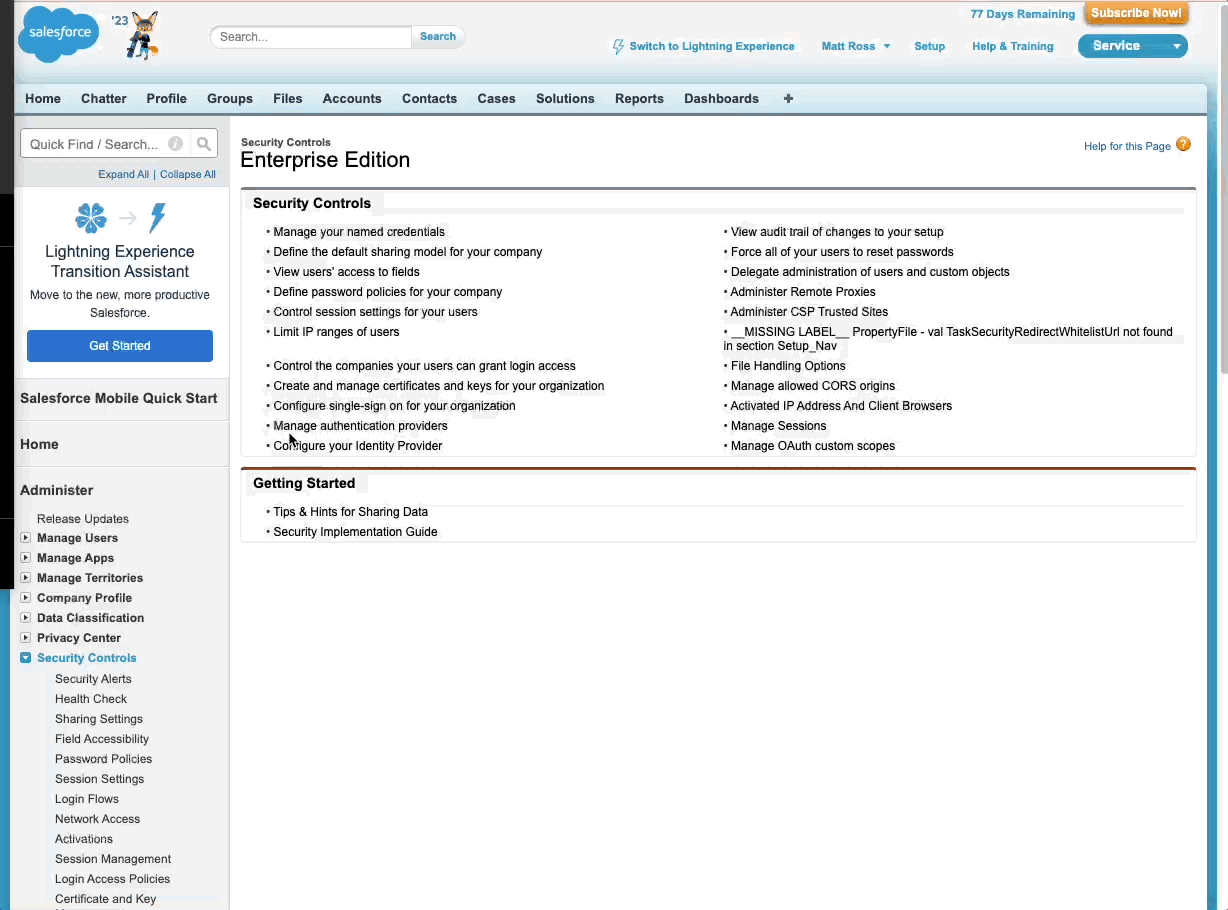Collapse the Security Controls tree node
Viewport: 1228px width, 910px height.
26,658
